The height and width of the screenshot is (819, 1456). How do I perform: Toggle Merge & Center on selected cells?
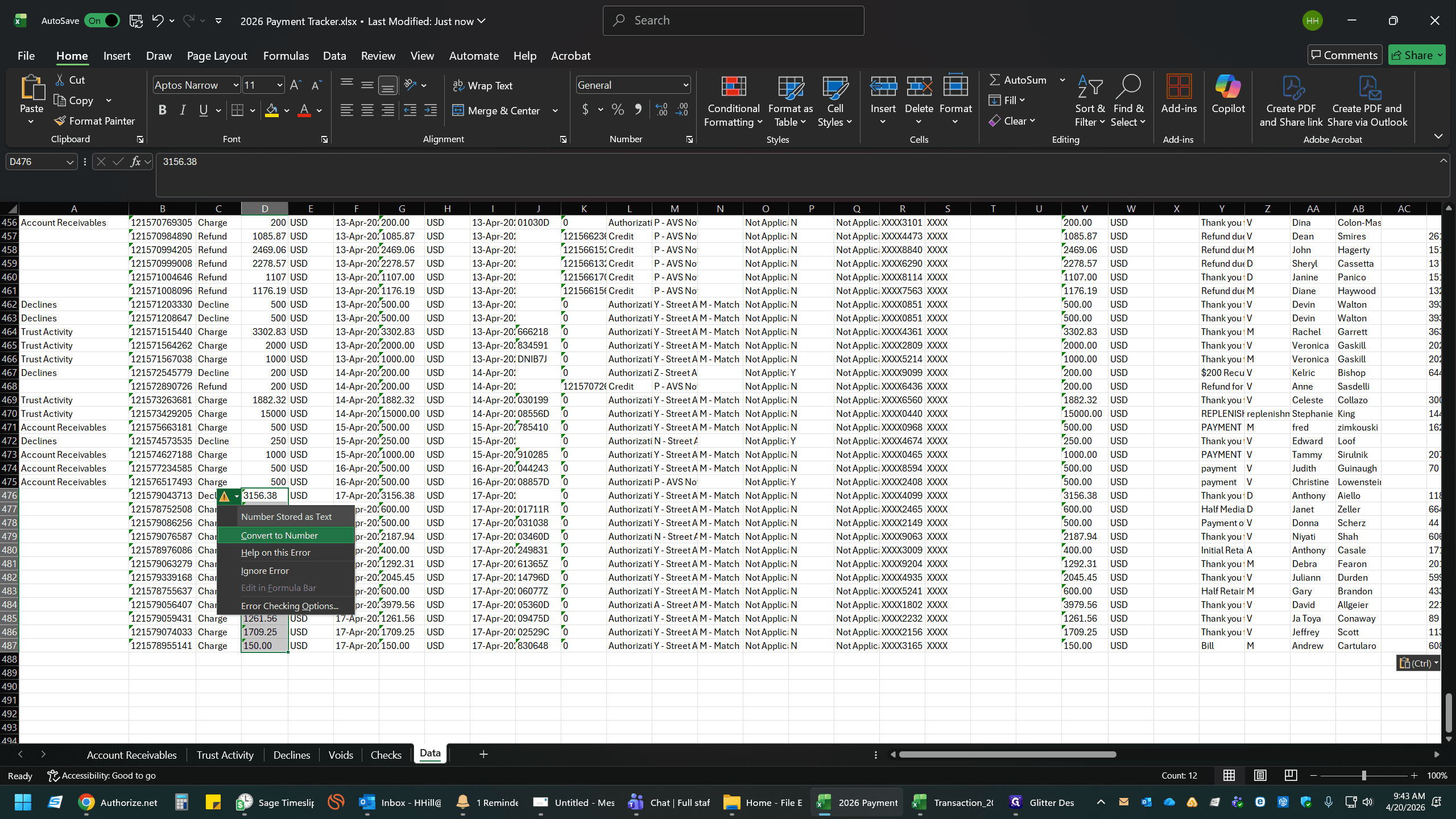click(x=496, y=110)
